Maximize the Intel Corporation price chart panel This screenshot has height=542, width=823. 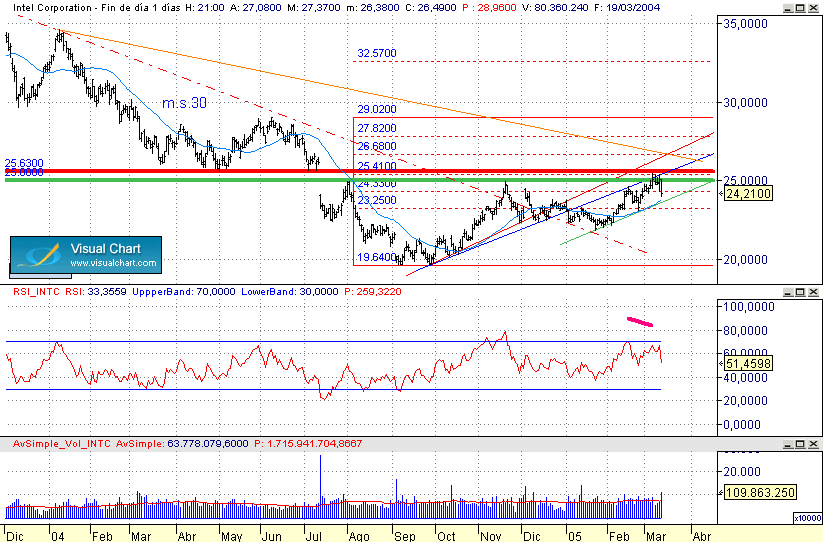(800, 8)
